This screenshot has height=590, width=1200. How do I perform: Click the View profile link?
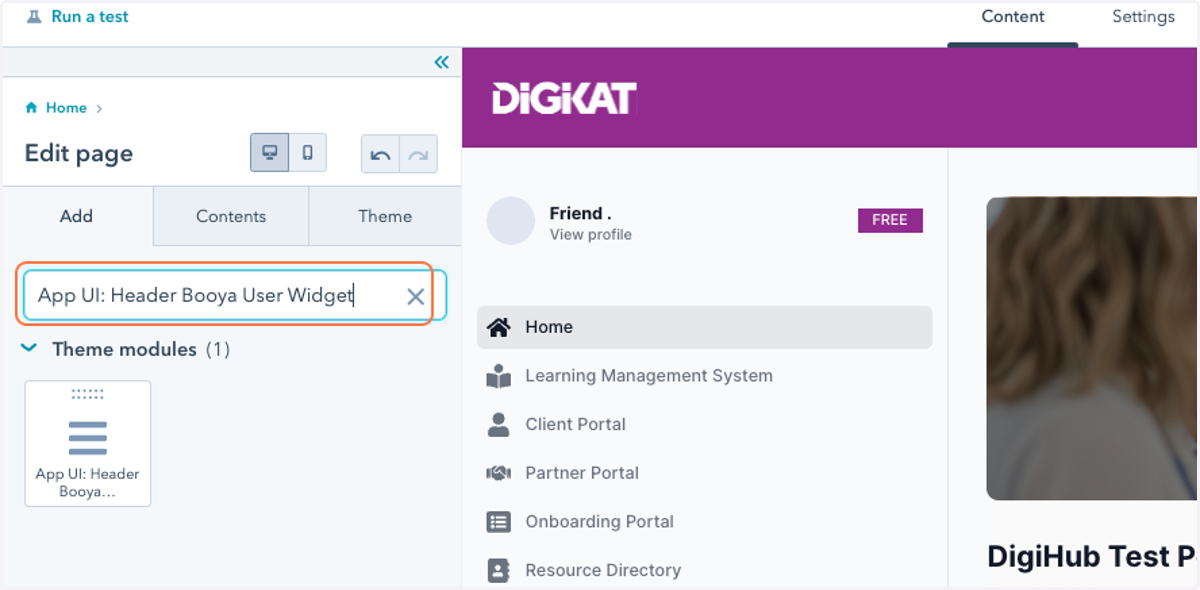pyautogui.click(x=590, y=235)
